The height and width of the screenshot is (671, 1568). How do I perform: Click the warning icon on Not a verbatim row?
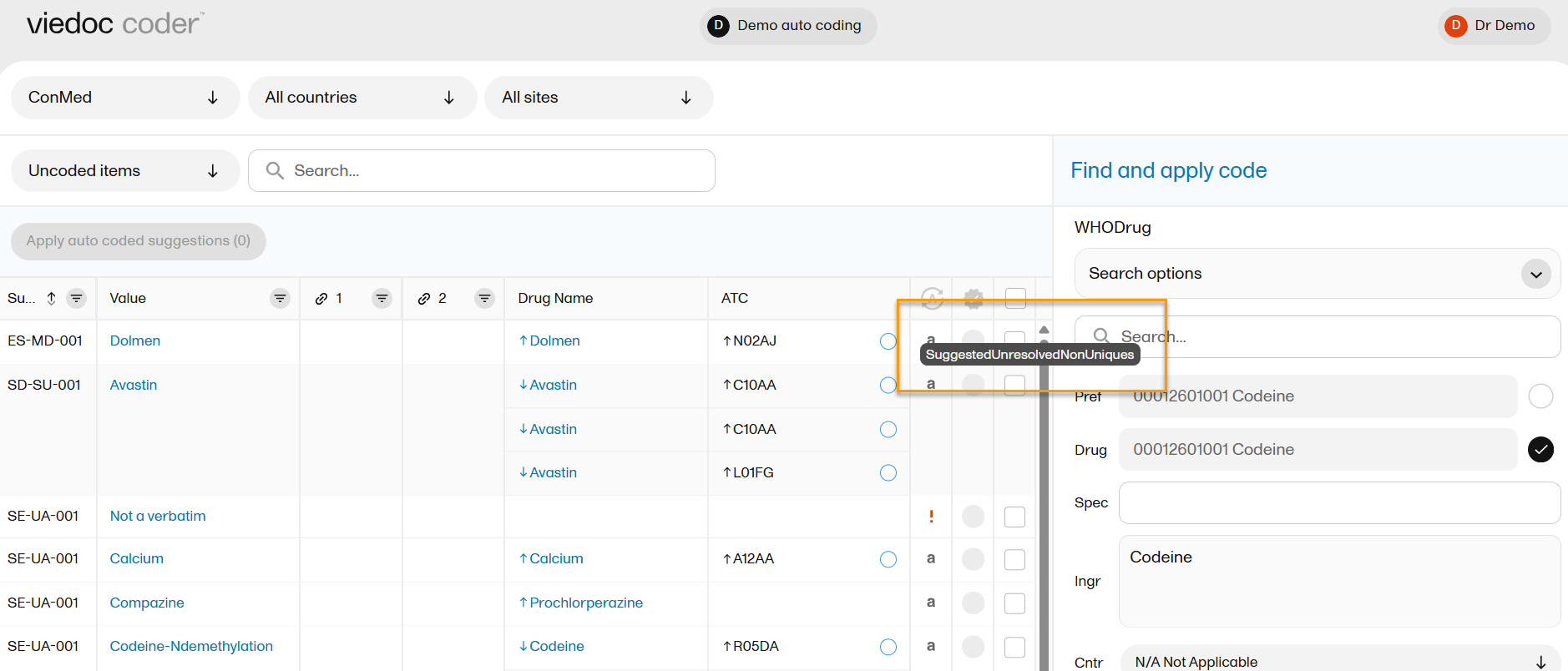pyautogui.click(x=931, y=517)
